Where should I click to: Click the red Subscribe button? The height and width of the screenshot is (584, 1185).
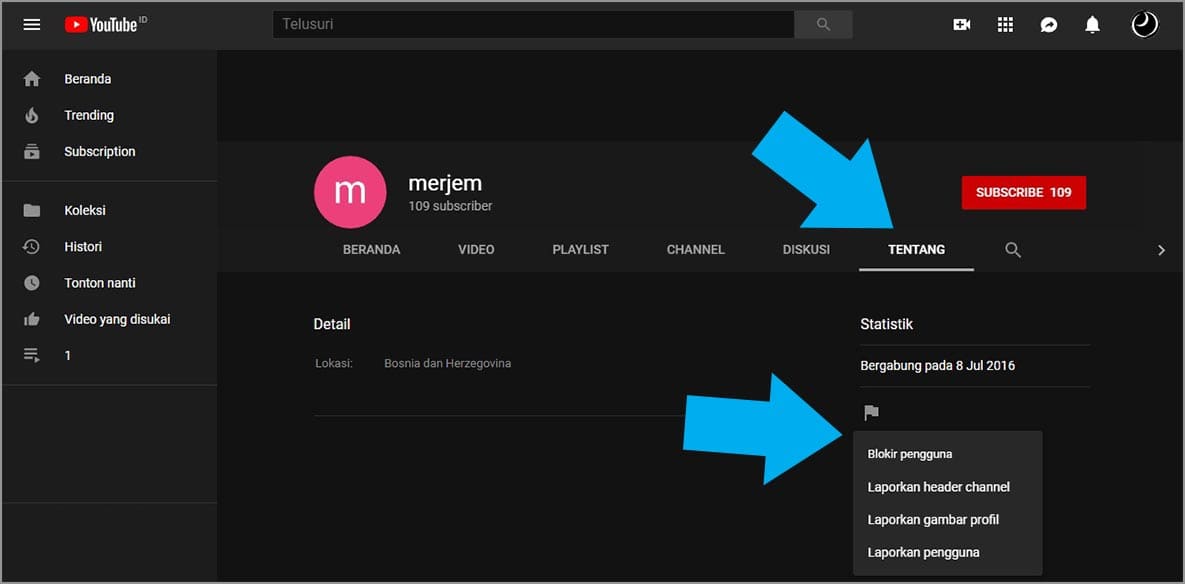1023,192
